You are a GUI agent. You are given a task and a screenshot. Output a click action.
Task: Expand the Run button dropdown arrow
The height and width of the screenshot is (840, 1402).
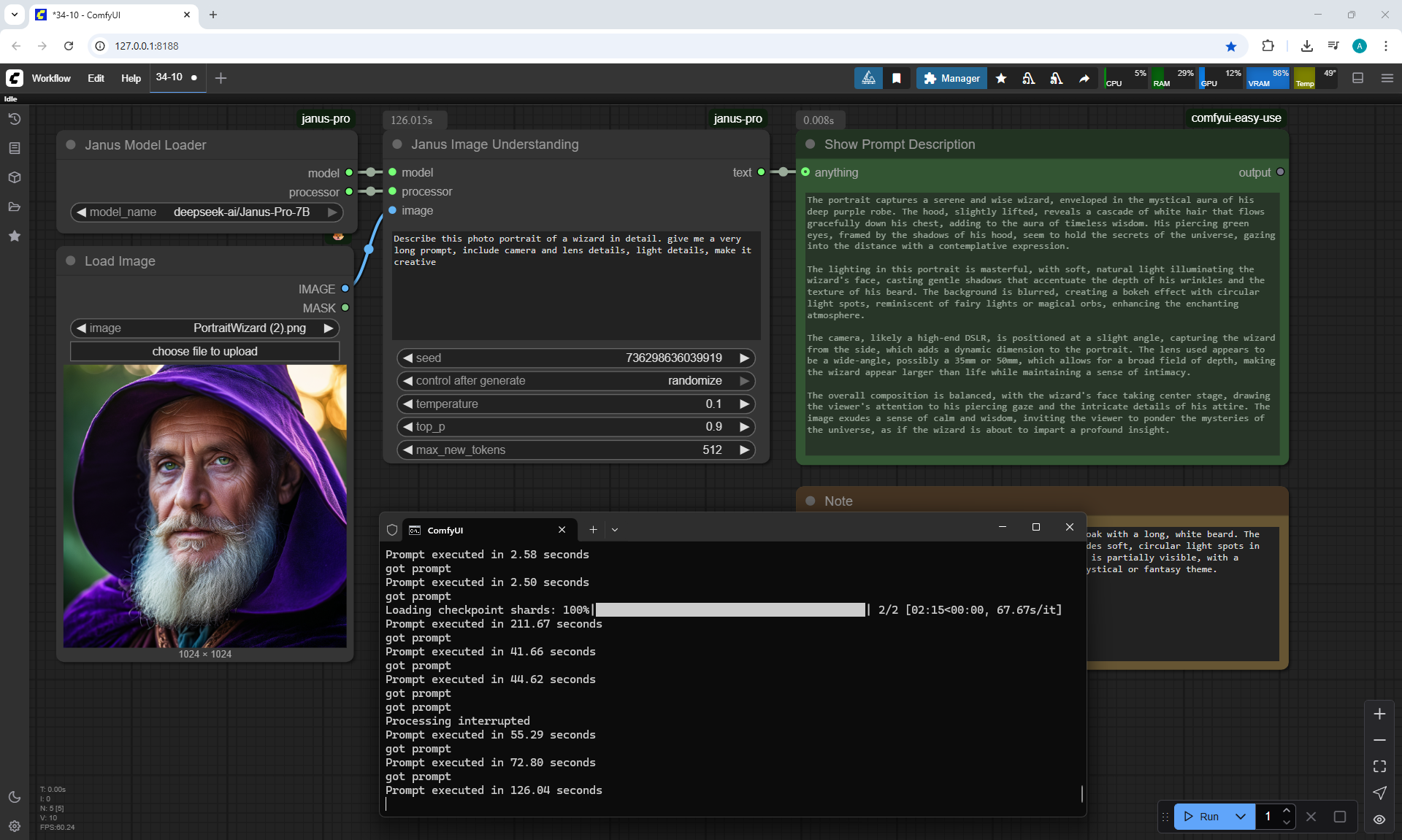click(x=1240, y=817)
